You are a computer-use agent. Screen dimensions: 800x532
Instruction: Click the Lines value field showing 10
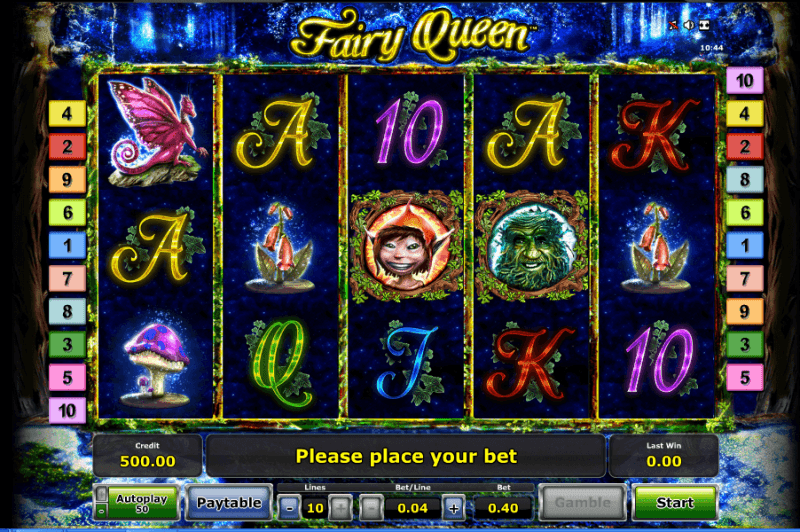(x=315, y=508)
